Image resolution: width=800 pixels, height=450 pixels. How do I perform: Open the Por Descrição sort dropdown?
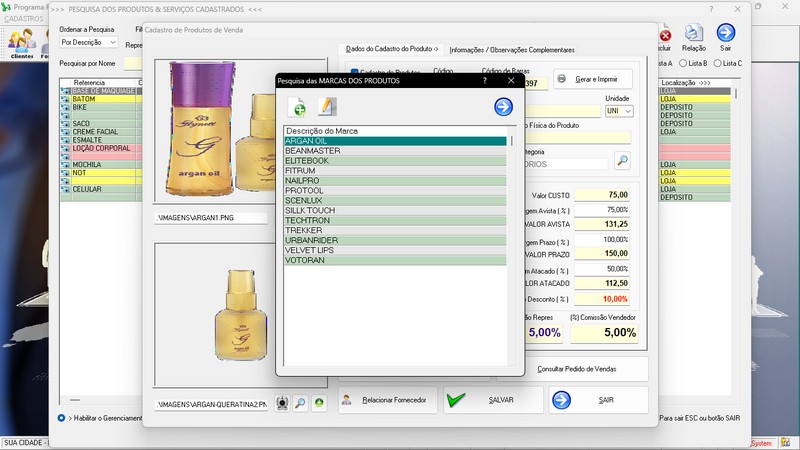pos(88,43)
